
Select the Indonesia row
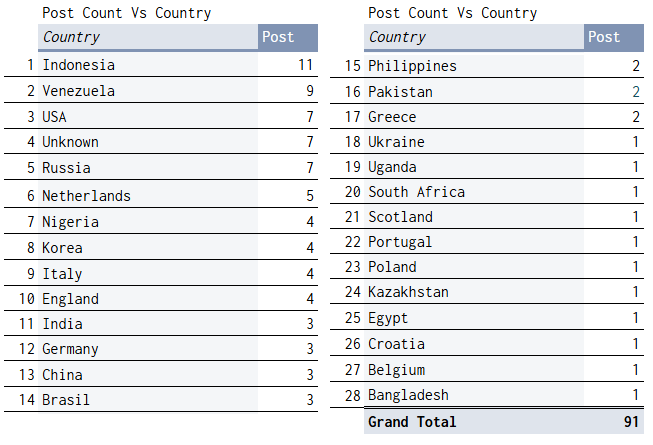point(161,65)
